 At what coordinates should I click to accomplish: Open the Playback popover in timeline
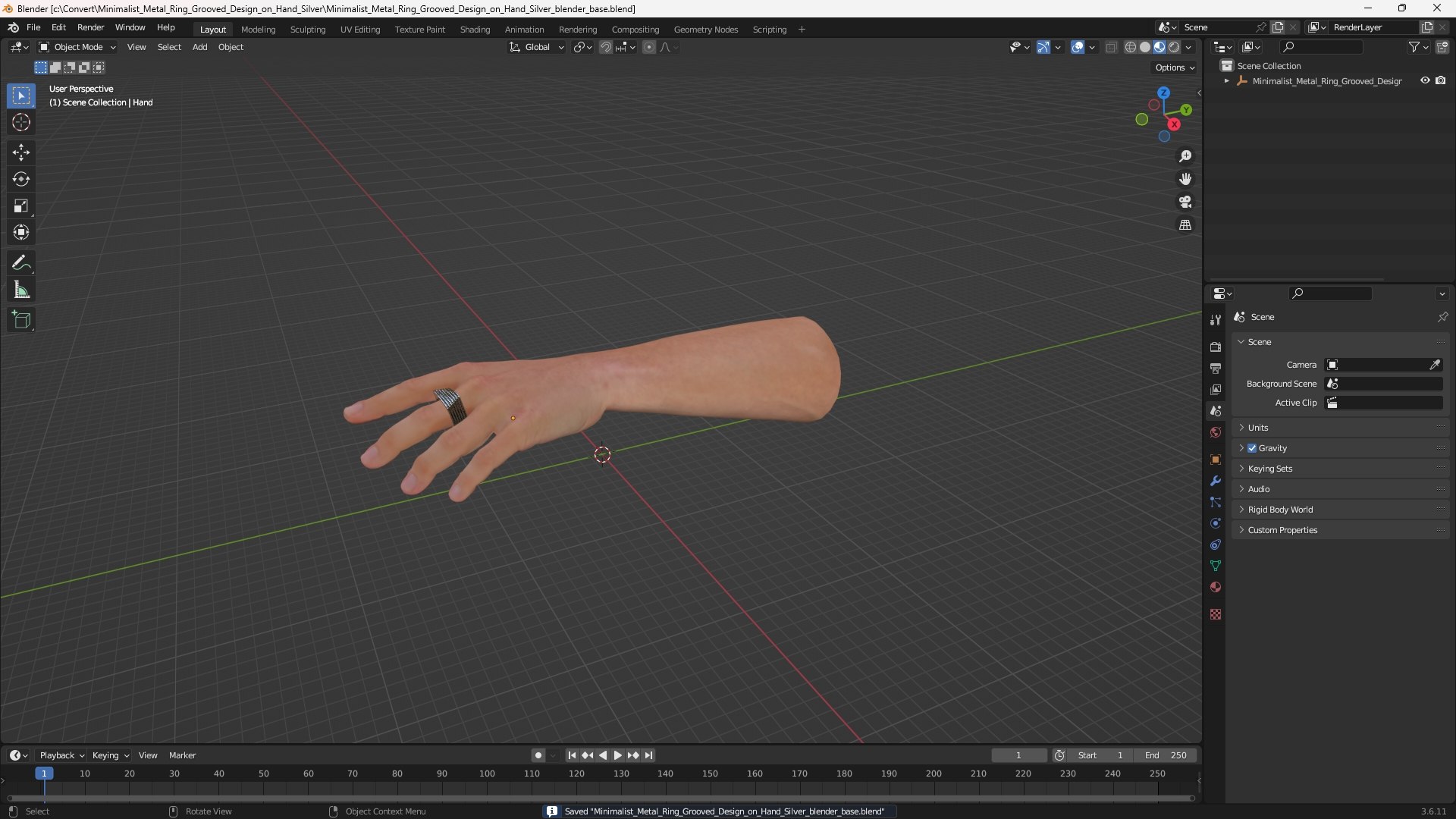(x=61, y=755)
